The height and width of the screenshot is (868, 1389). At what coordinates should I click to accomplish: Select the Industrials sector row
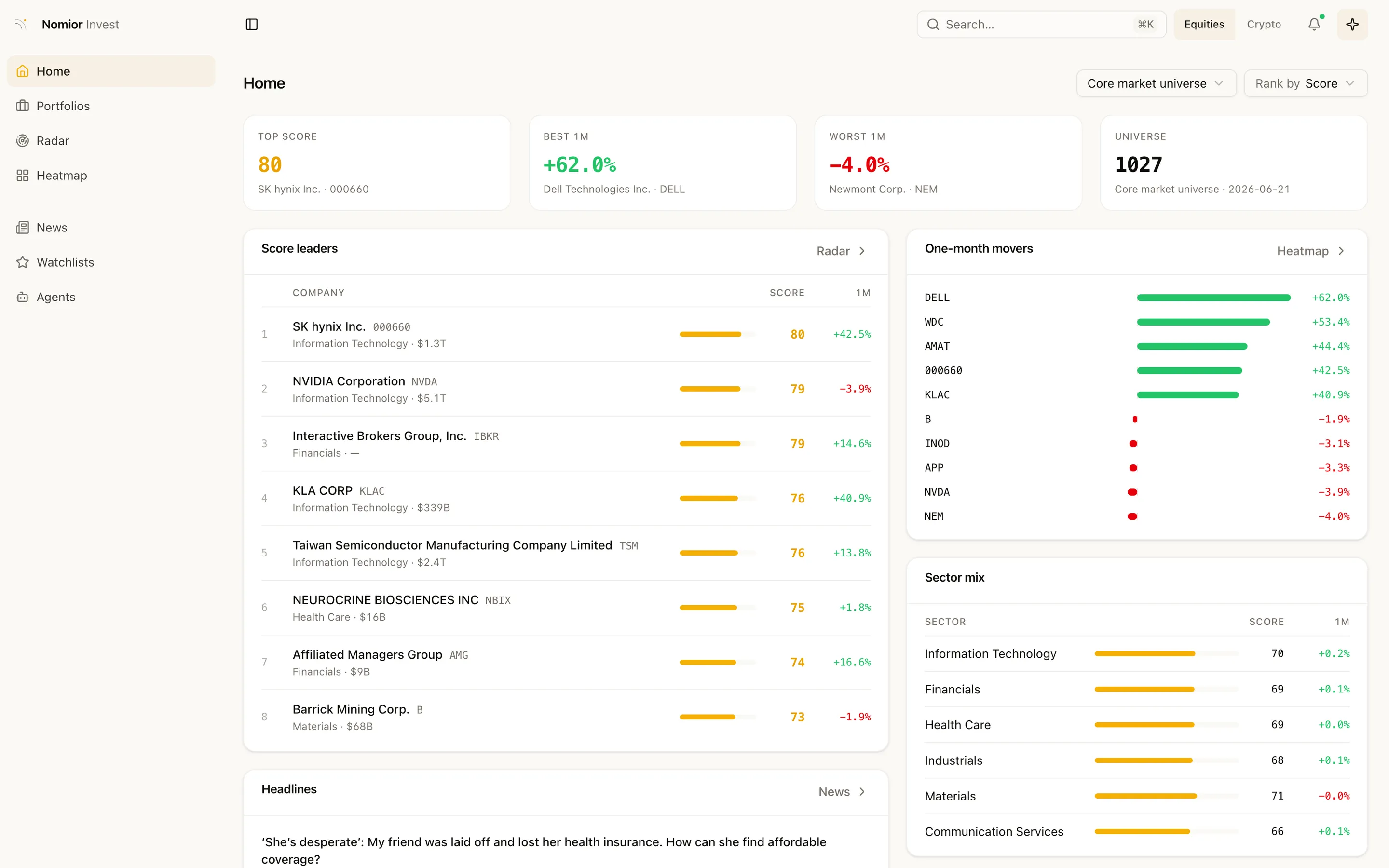[1137, 760]
